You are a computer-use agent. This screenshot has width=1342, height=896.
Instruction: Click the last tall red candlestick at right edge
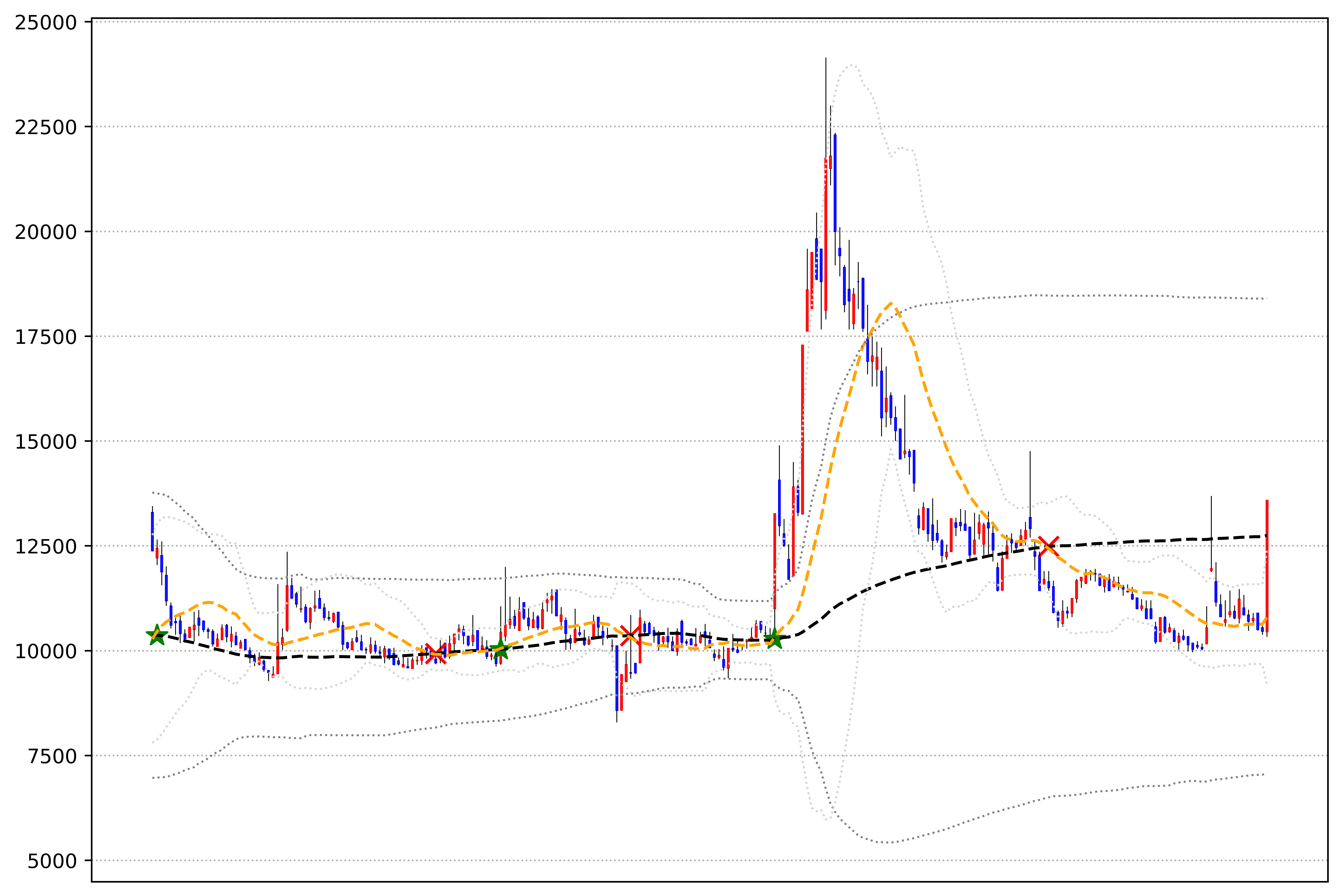click(1267, 566)
